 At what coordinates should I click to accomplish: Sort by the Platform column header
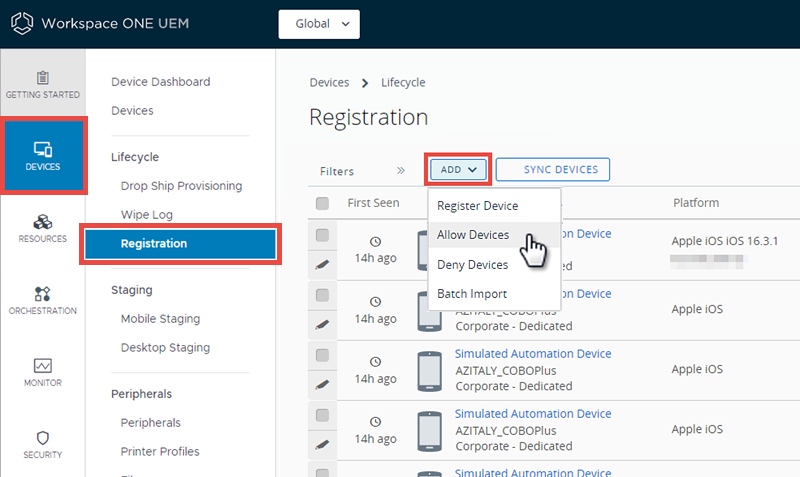pos(696,203)
